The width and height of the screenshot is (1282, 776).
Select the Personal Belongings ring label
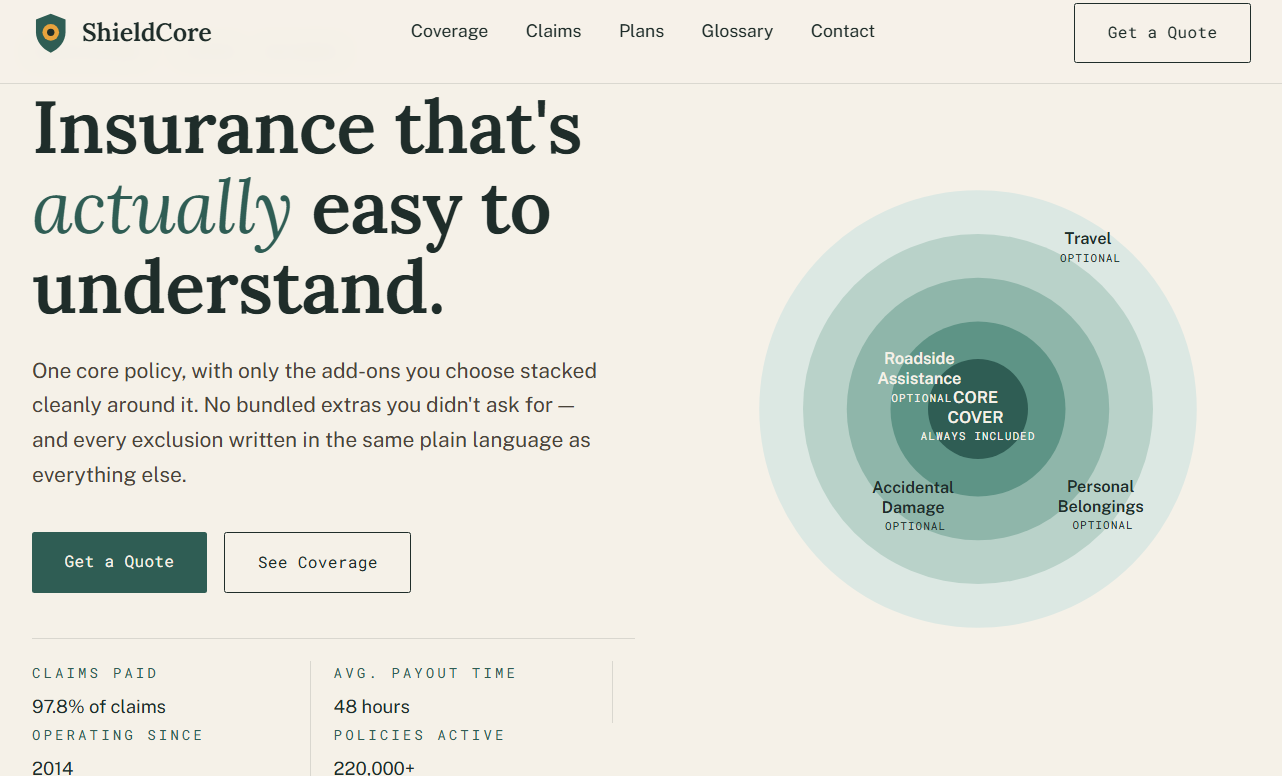(1101, 505)
